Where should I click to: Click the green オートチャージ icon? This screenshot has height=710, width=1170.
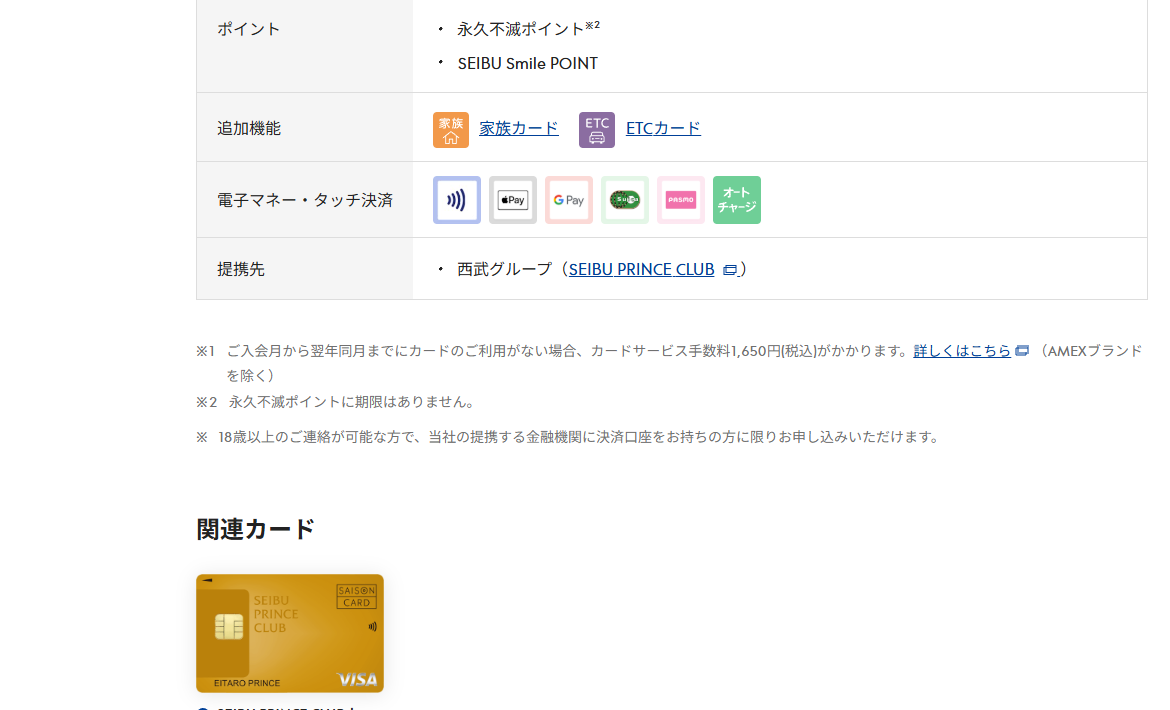pos(736,200)
